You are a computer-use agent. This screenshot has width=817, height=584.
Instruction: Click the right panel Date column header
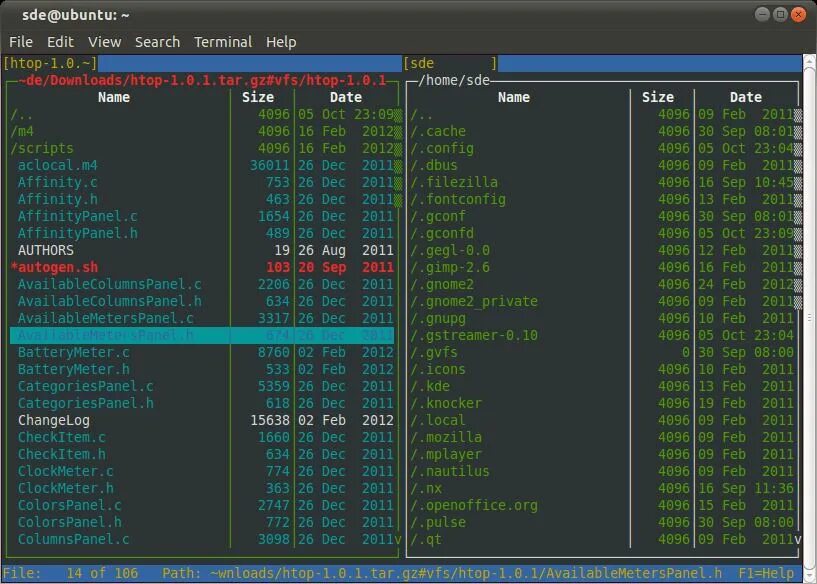pos(746,97)
